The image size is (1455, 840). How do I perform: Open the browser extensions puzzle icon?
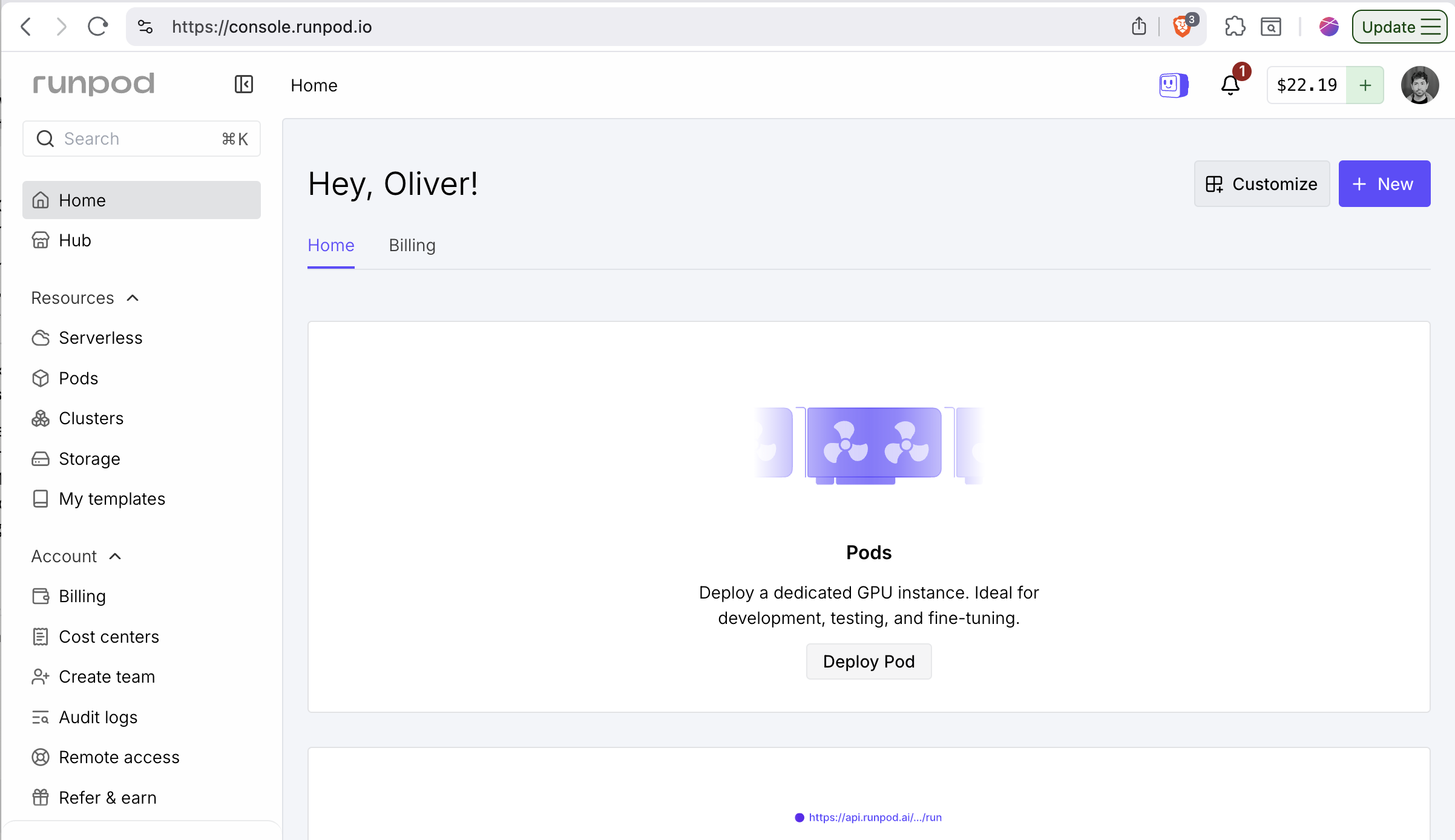(1235, 27)
